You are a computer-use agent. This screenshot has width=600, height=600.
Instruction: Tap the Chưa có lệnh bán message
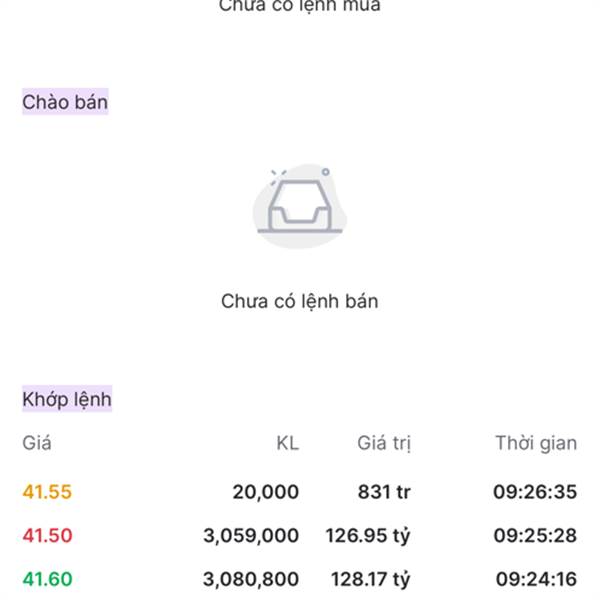coord(300,302)
